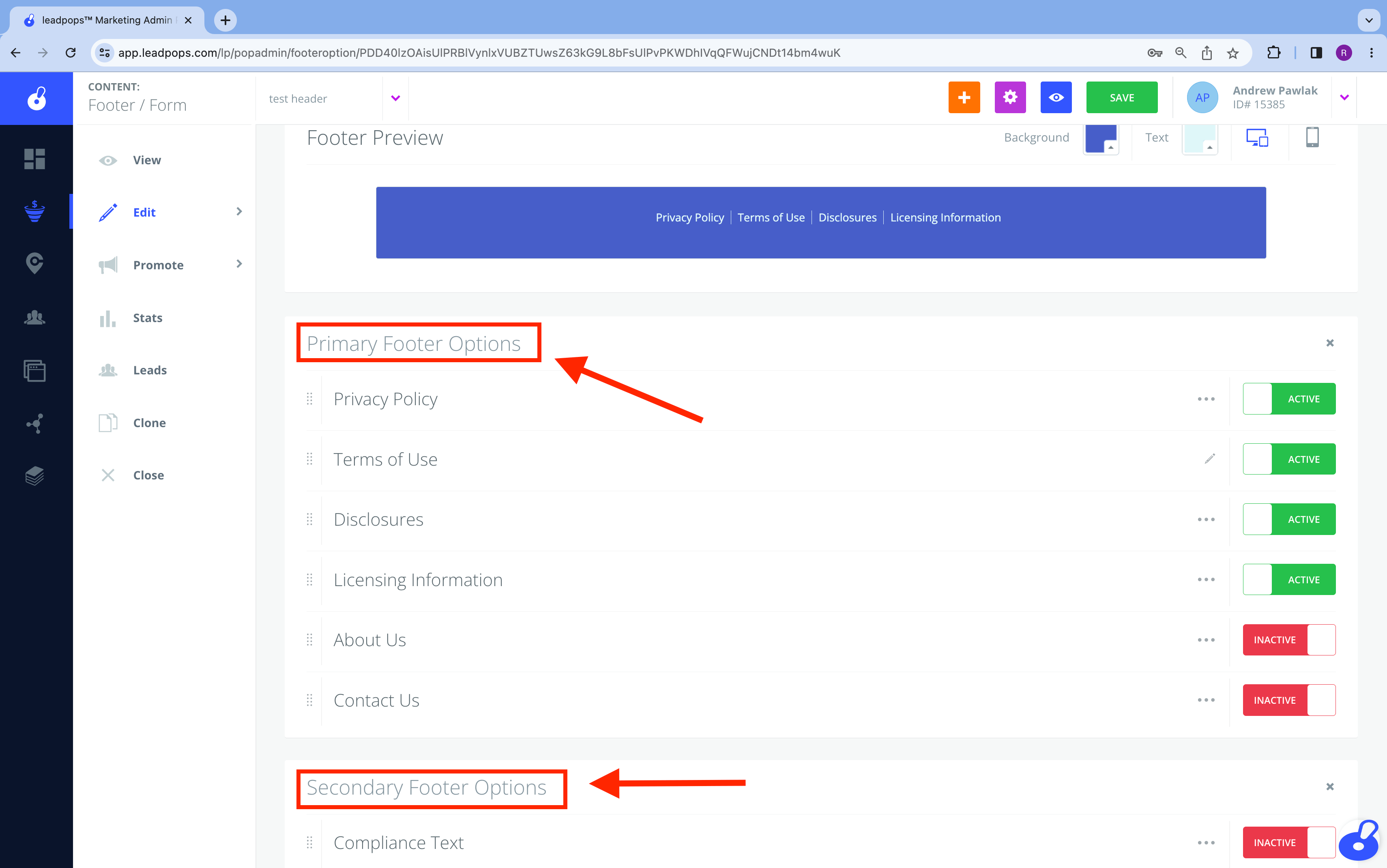Image resolution: width=1387 pixels, height=868 pixels.
Task: Open the purple gear settings button
Action: [1010, 98]
